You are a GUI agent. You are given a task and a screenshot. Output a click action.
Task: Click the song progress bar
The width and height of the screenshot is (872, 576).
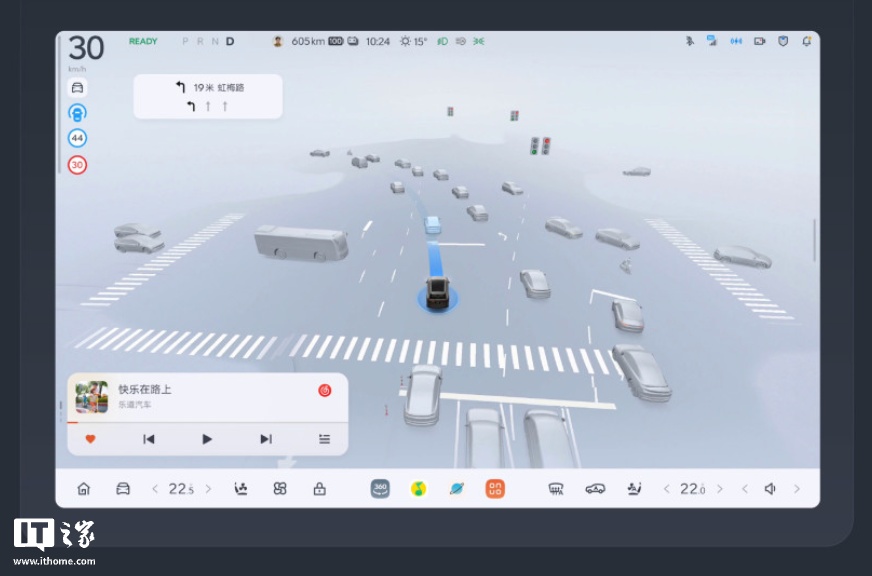(207, 423)
